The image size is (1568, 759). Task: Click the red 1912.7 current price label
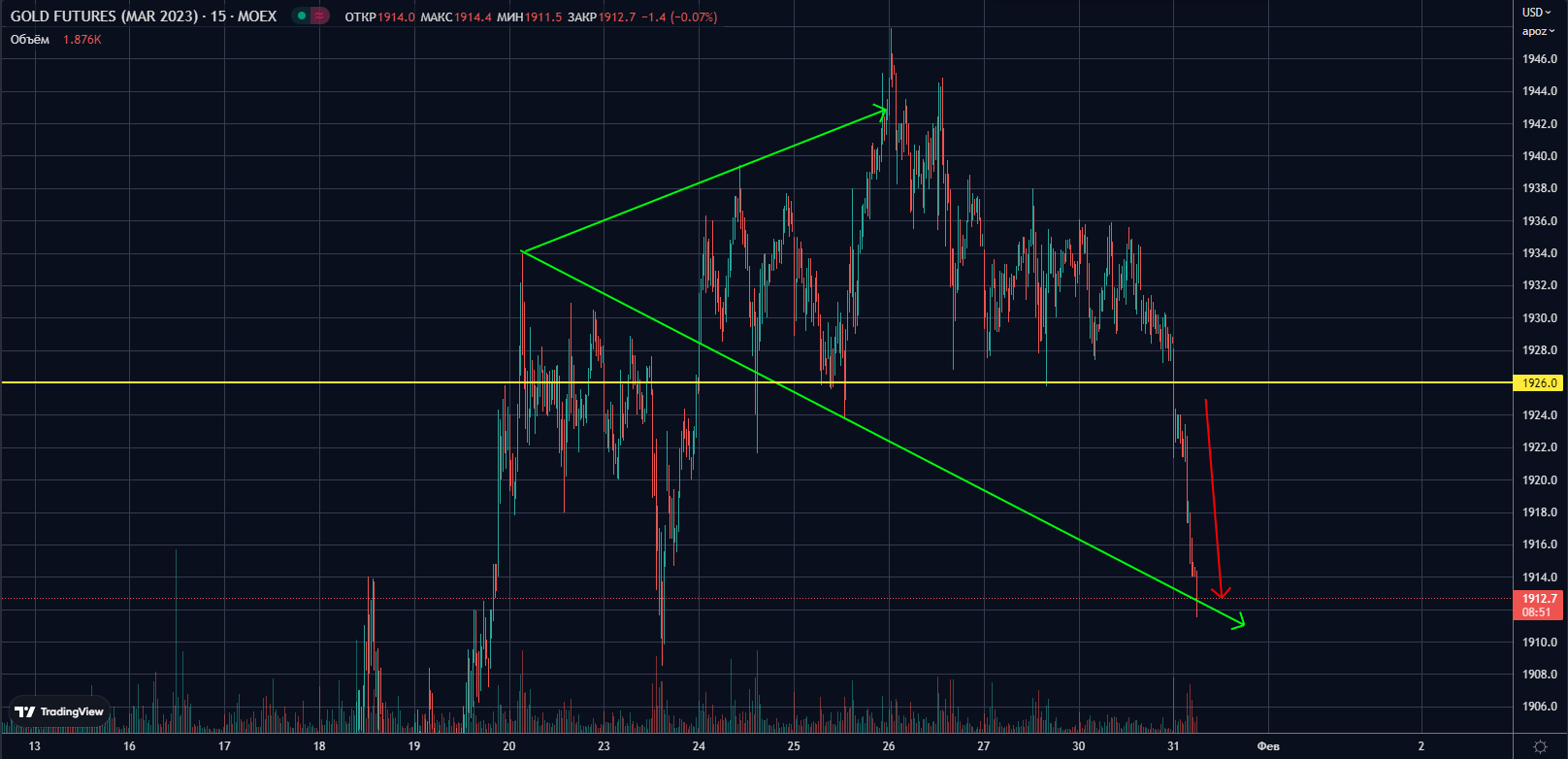(x=1539, y=599)
